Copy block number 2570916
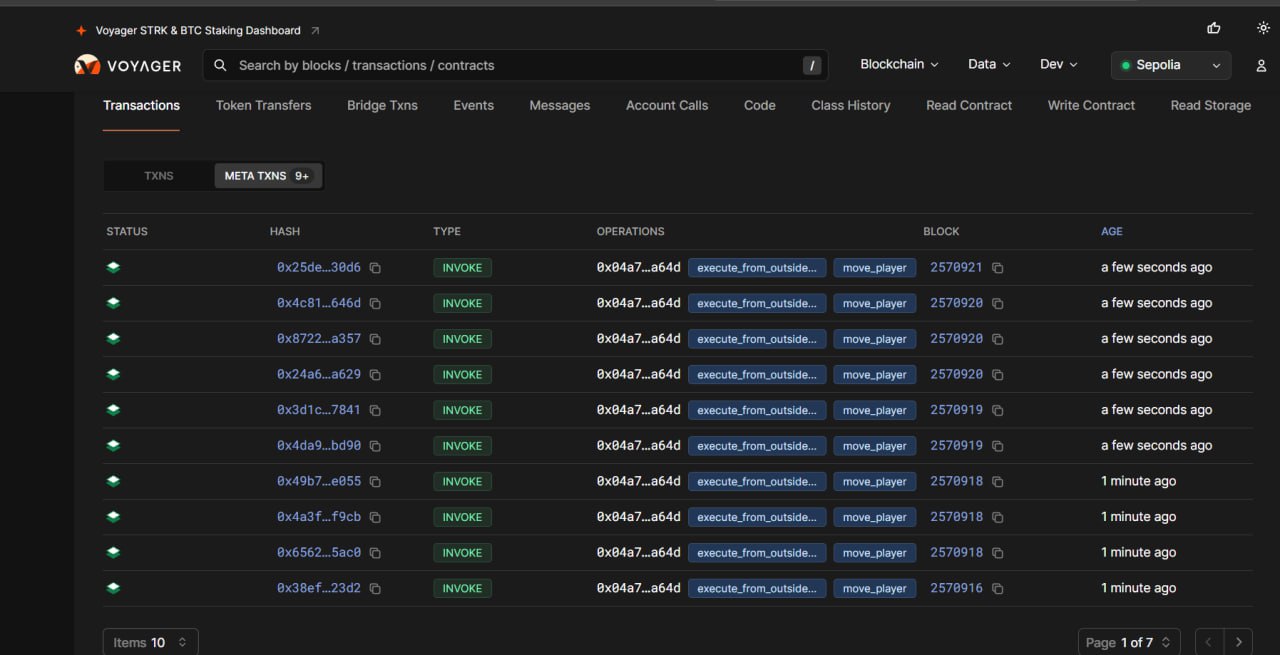The height and width of the screenshot is (655, 1280). coord(997,589)
